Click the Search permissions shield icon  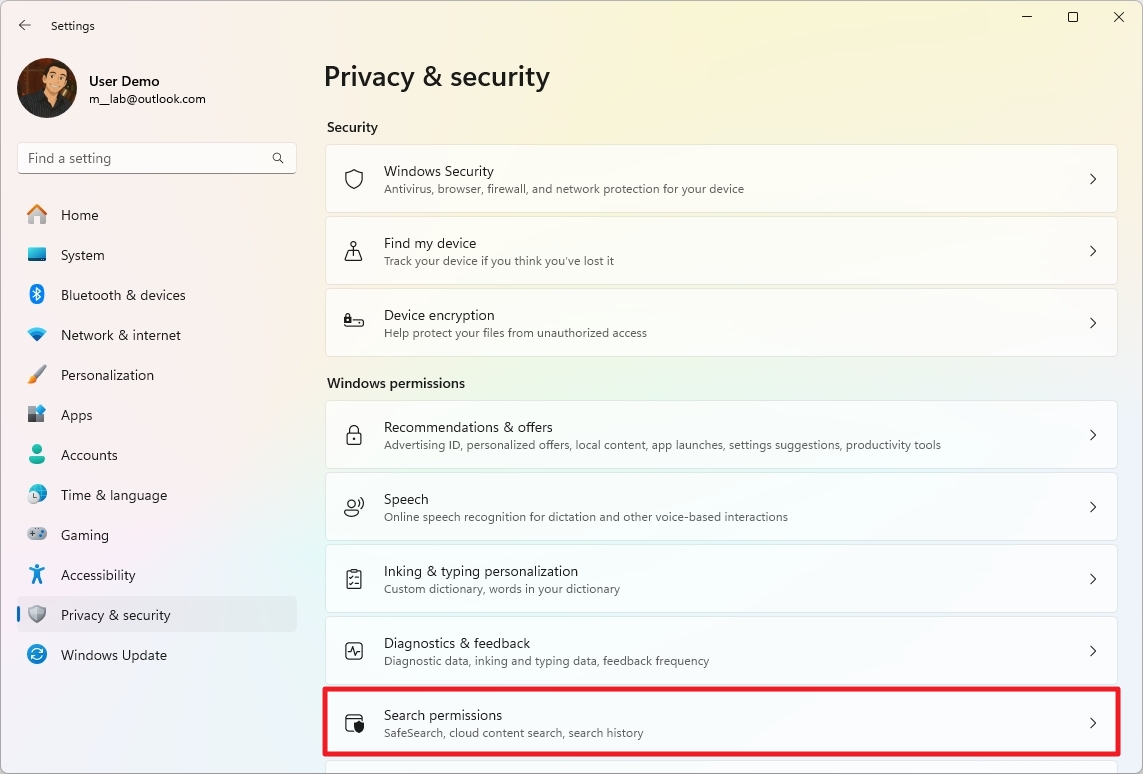353,722
